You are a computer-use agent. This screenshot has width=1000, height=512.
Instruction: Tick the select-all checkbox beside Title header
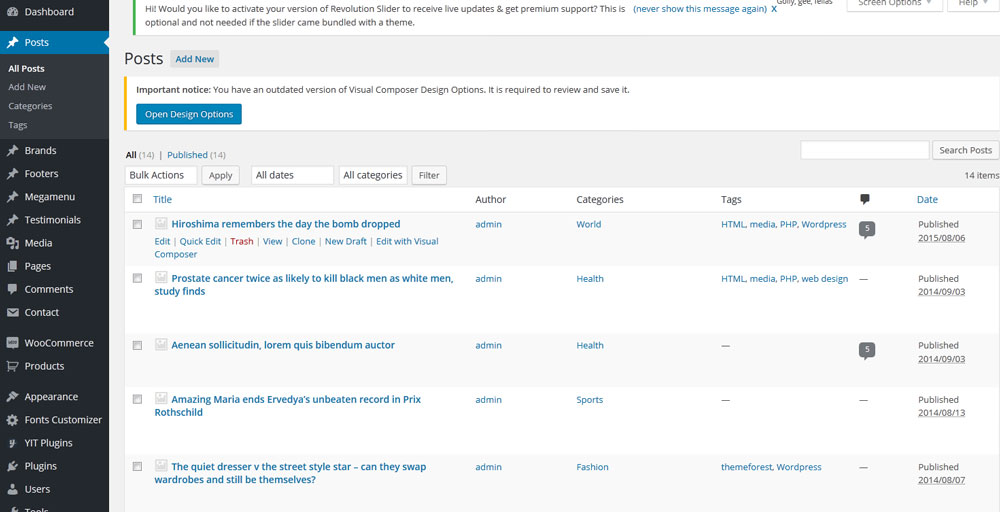coord(137,199)
